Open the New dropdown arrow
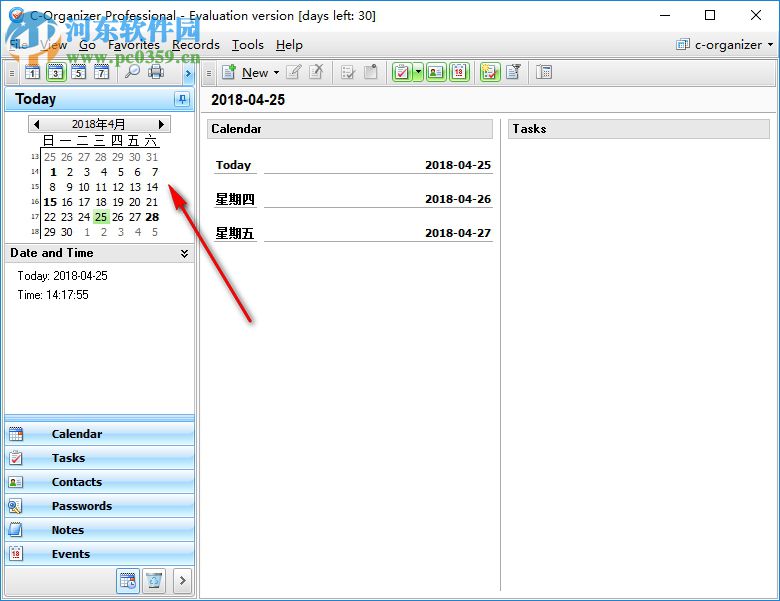The image size is (780, 601). click(277, 73)
